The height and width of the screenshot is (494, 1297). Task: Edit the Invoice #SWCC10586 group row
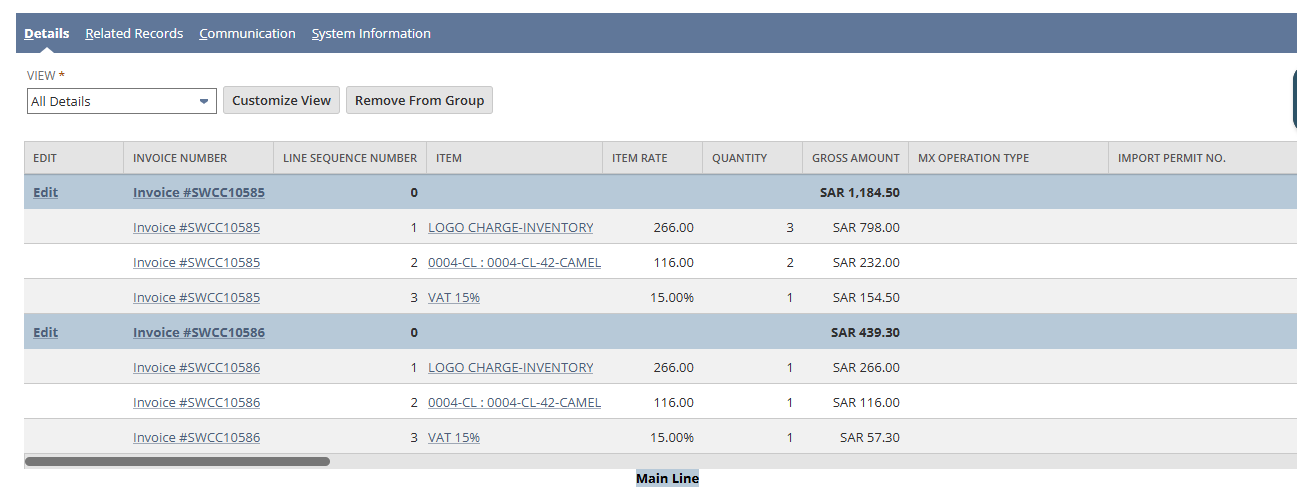pyautogui.click(x=45, y=332)
